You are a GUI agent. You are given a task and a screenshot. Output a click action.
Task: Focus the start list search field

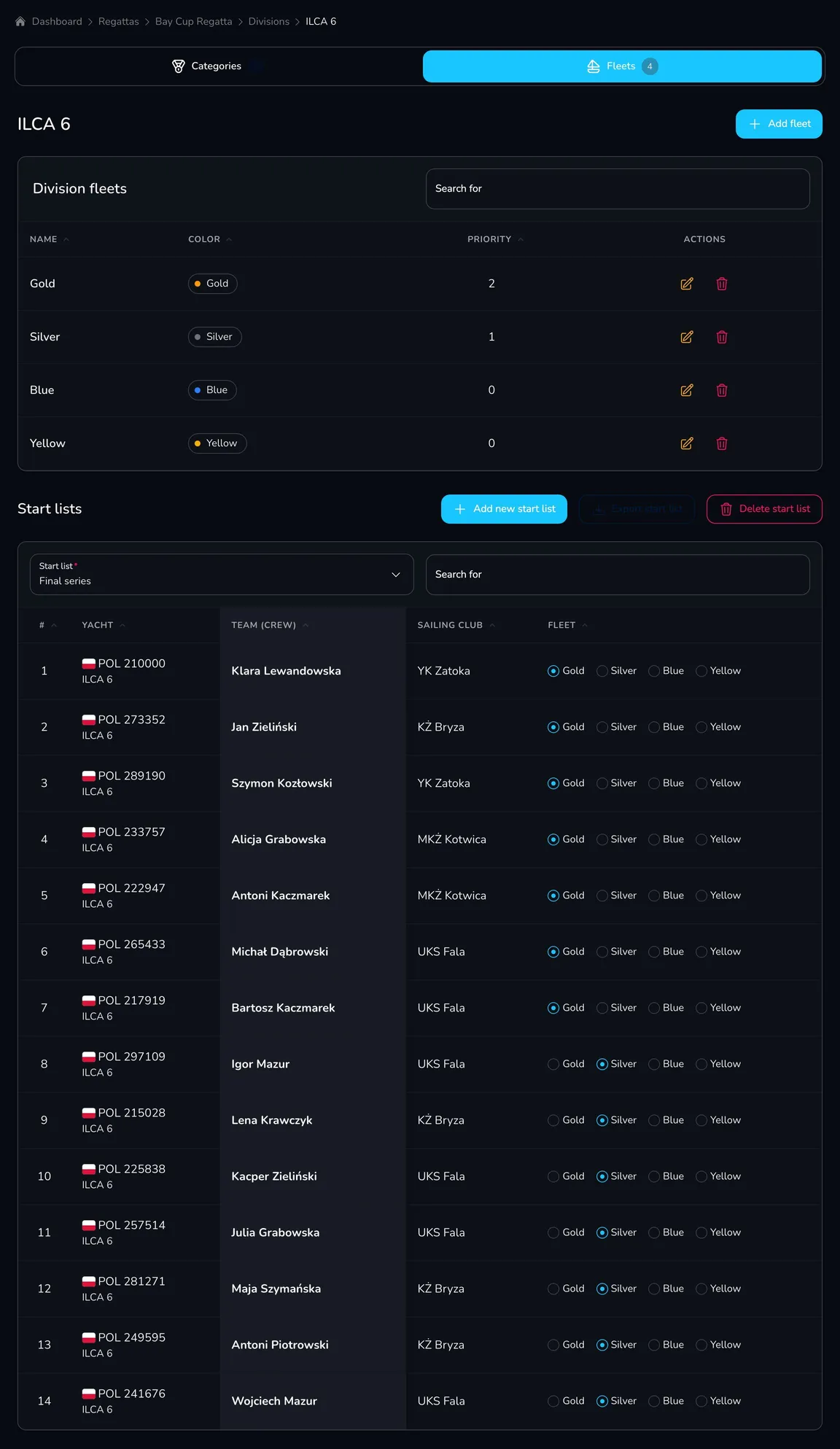[x=618, y=575]
